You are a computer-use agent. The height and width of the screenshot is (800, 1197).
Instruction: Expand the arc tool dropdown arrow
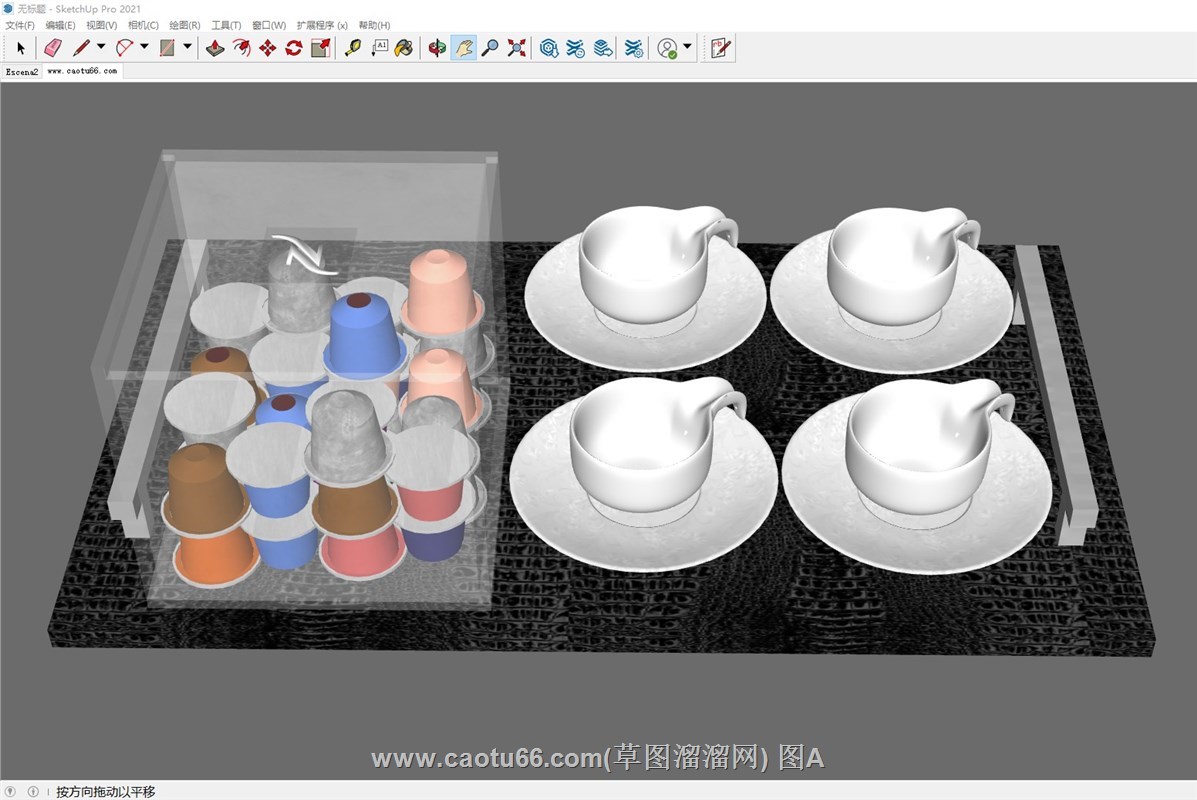(144, 47)
